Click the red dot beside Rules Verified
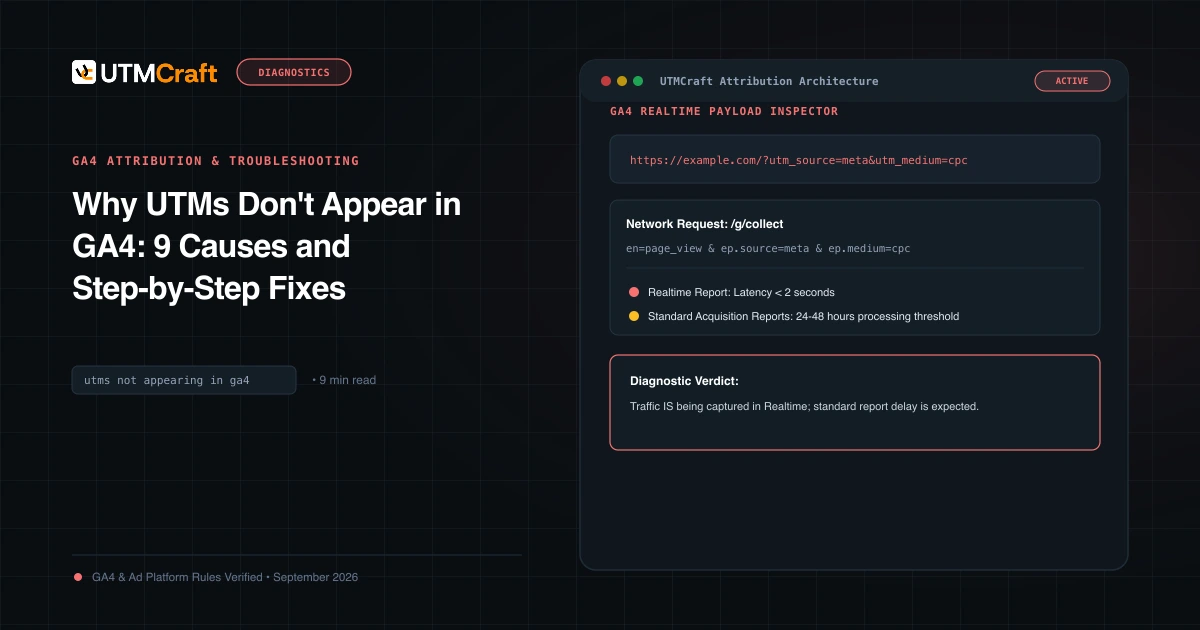Viewport: 1200px width, 630px height. [x=78, y=577]
